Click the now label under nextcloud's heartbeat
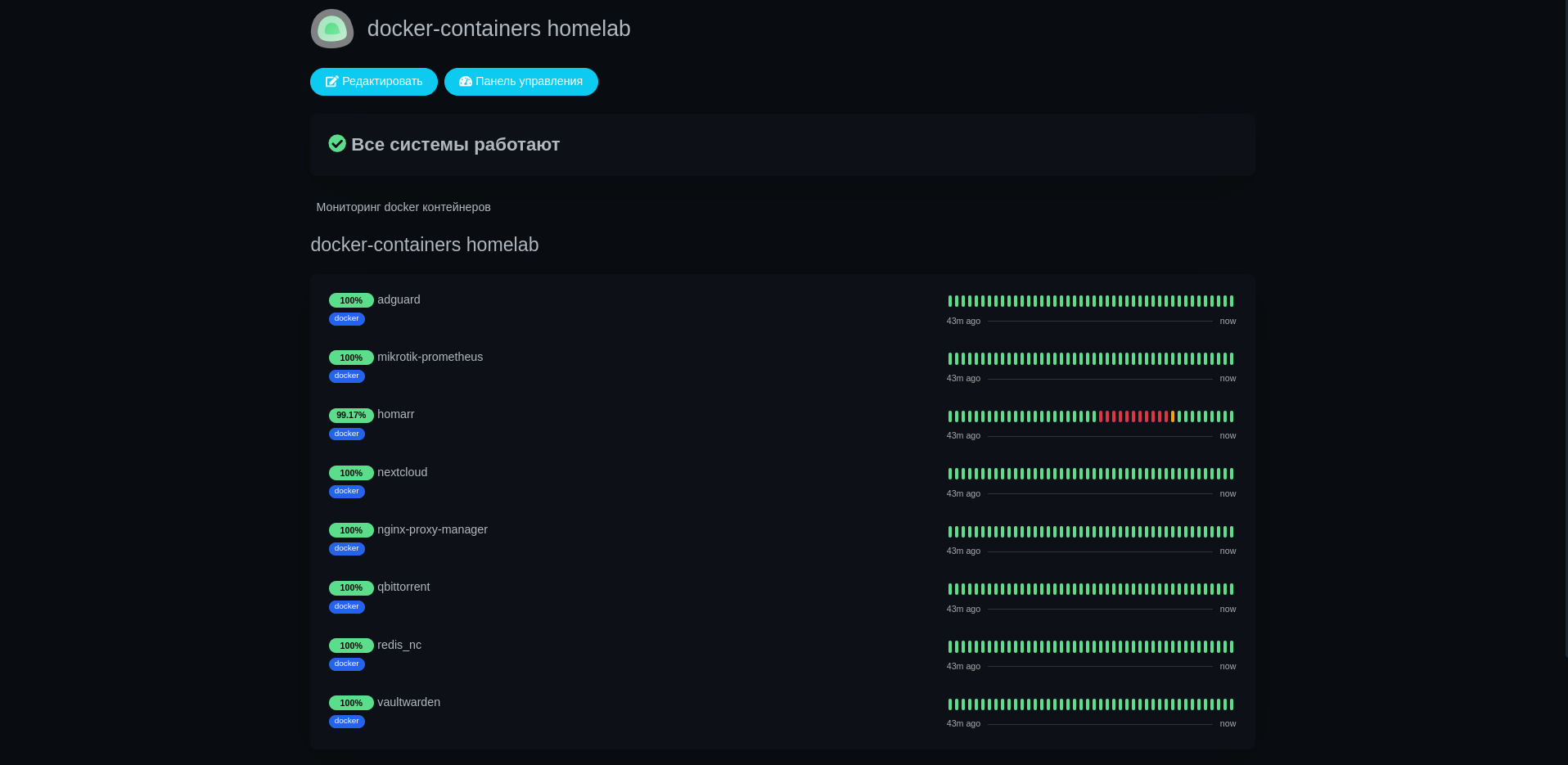 tap(1228, 493)
